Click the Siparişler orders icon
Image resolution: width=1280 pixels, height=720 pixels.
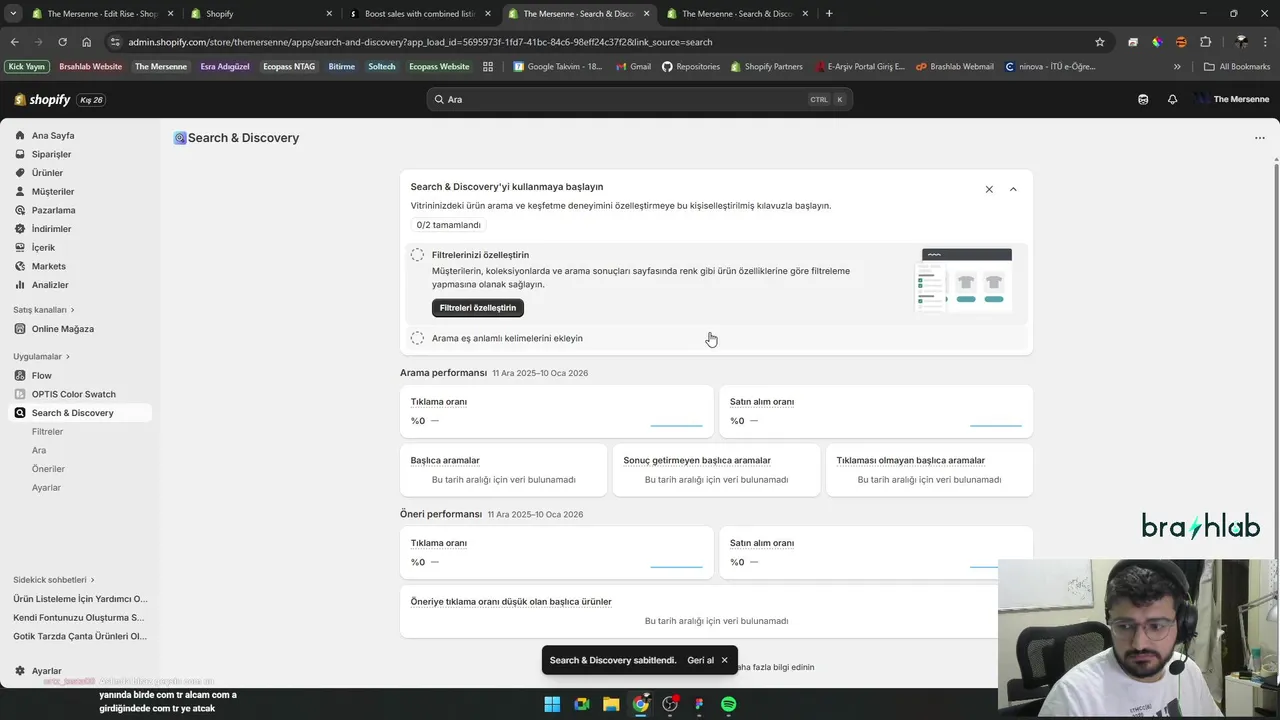click(x=20, y=154)
